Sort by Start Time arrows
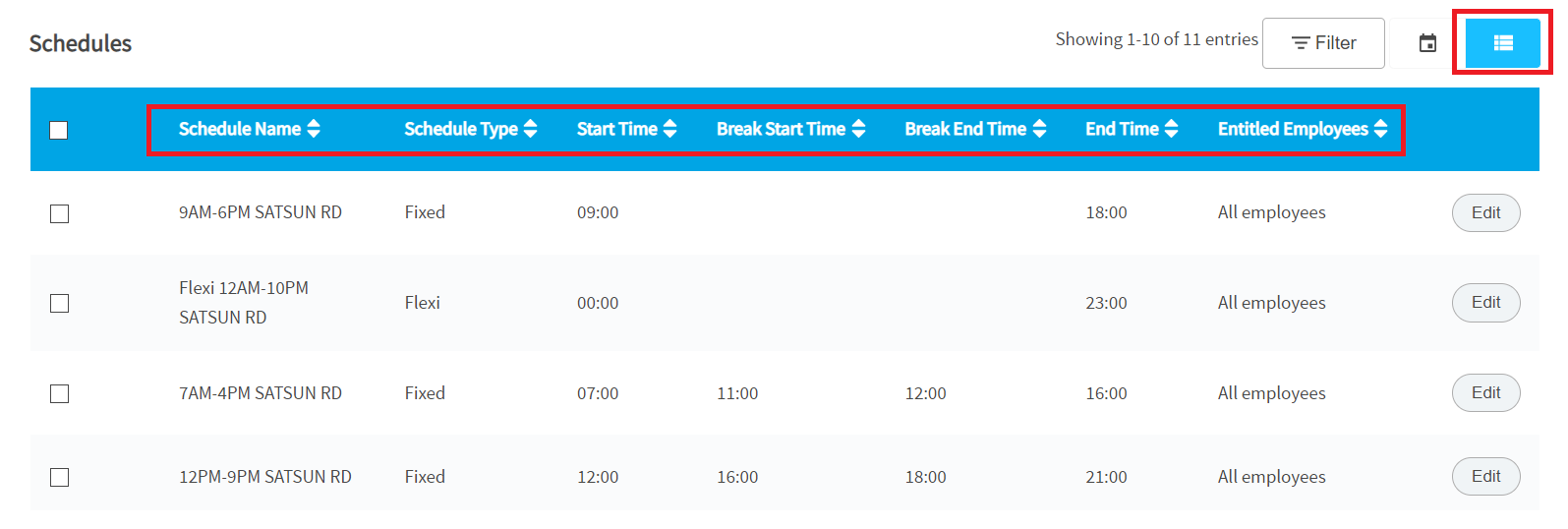1568x529 pixels. 670,129
